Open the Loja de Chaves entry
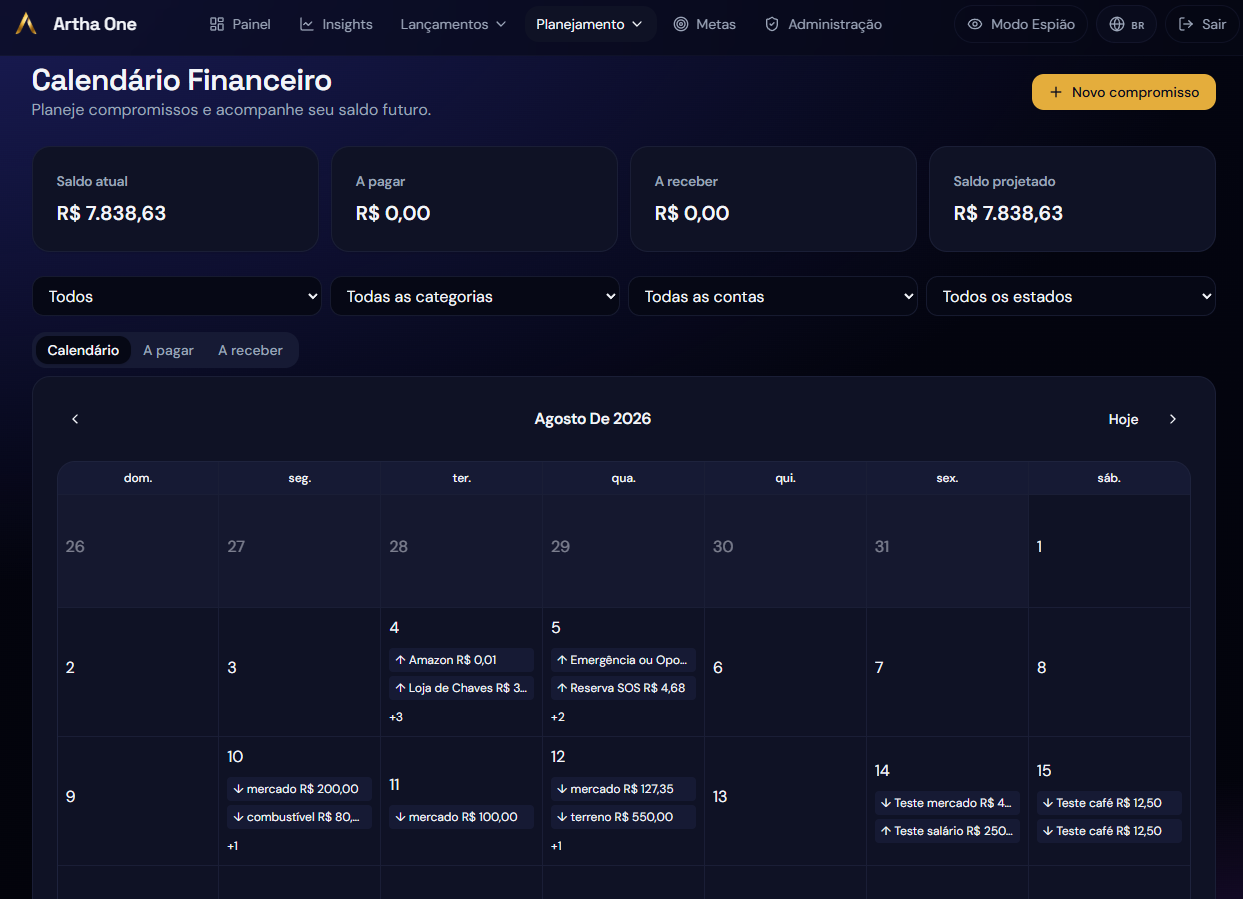The height and width of the screenshot is (899, 1243). pyautogui.click(x=461, y=688)
